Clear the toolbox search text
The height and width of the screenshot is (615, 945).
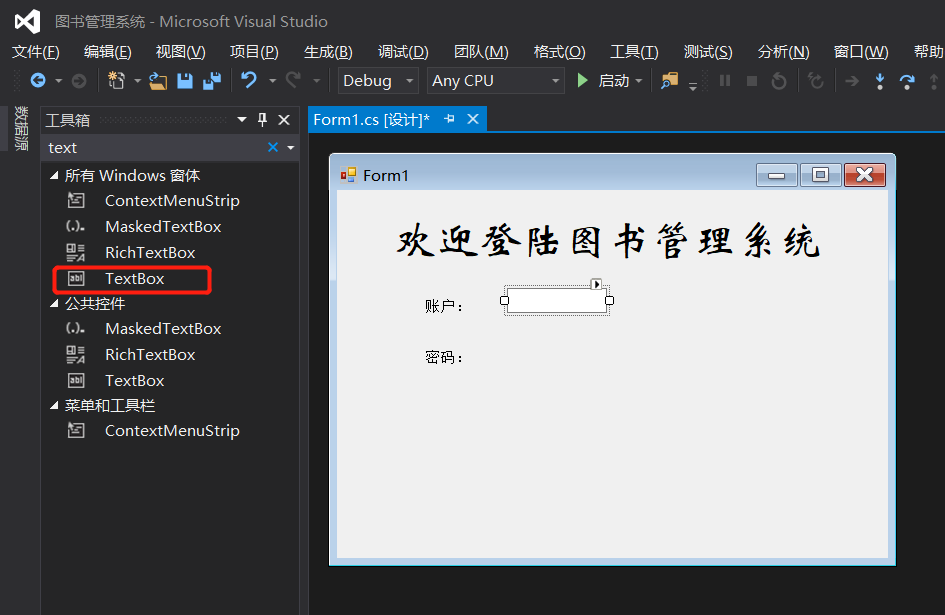273,147
